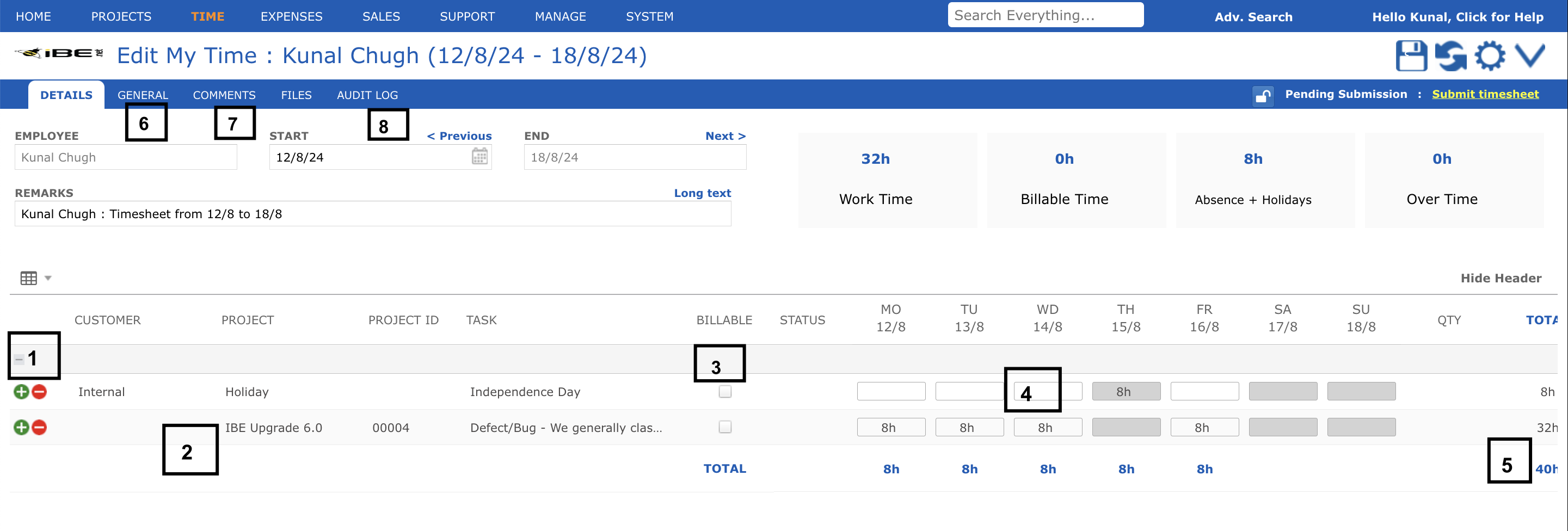The width and height of the screenshot is (1568, 531).
Task: Open the calendar picker for START date
Action: click(x=479, y=156)
